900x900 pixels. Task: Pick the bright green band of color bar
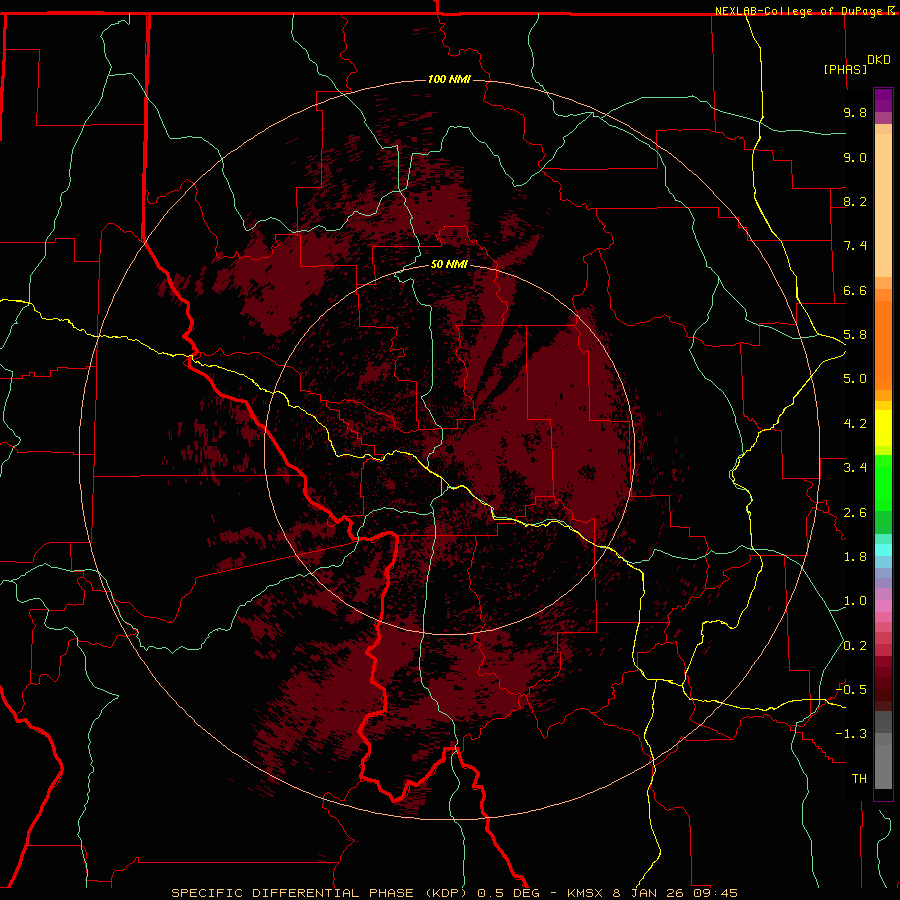(x=883, y=483)
